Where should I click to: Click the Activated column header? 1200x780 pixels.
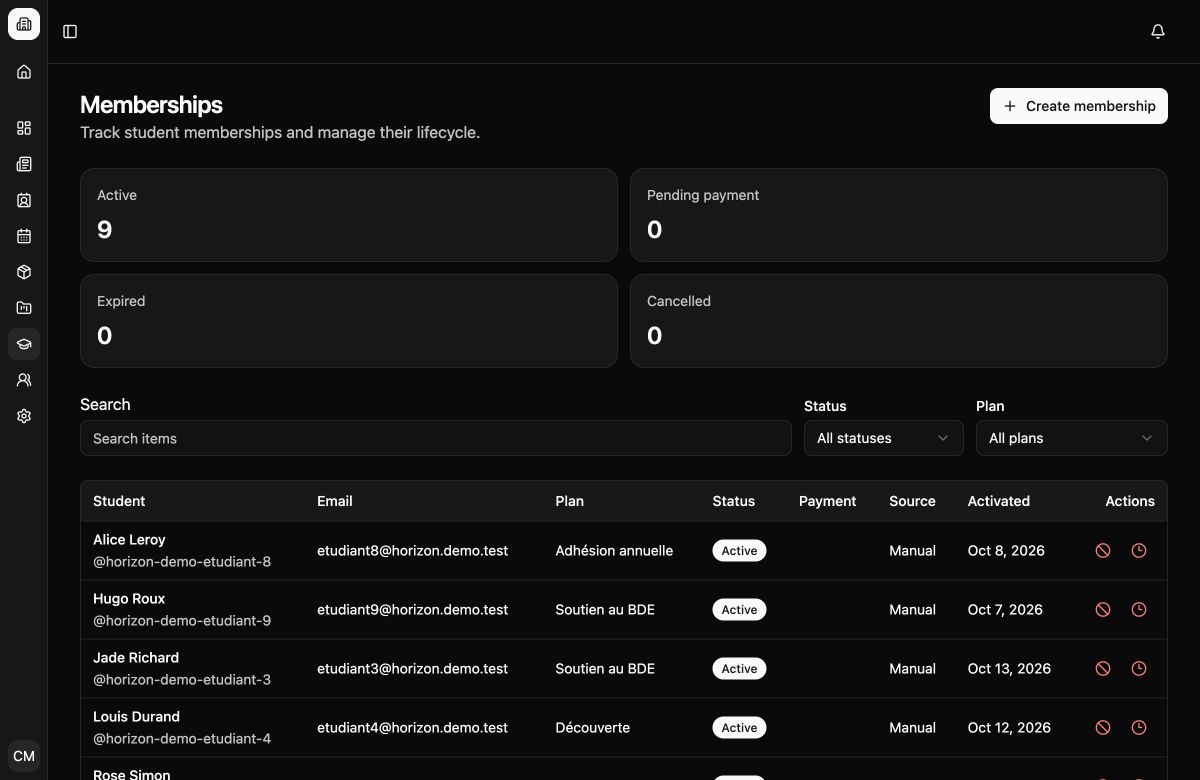(x=999, y=501)
